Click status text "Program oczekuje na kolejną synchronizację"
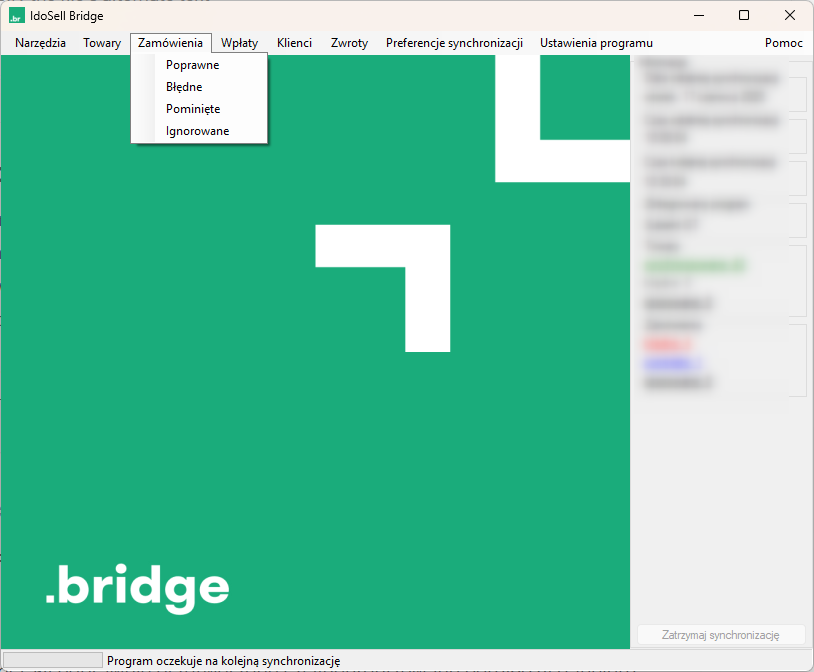This screenshot has height=672, width=814. coord(224,661)
